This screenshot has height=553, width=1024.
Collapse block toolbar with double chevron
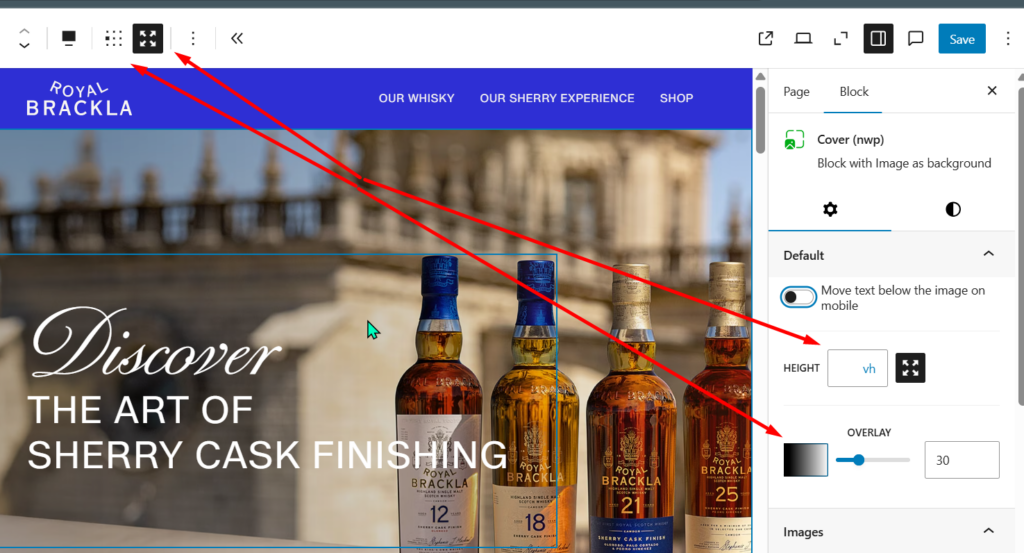coord(237,39)
